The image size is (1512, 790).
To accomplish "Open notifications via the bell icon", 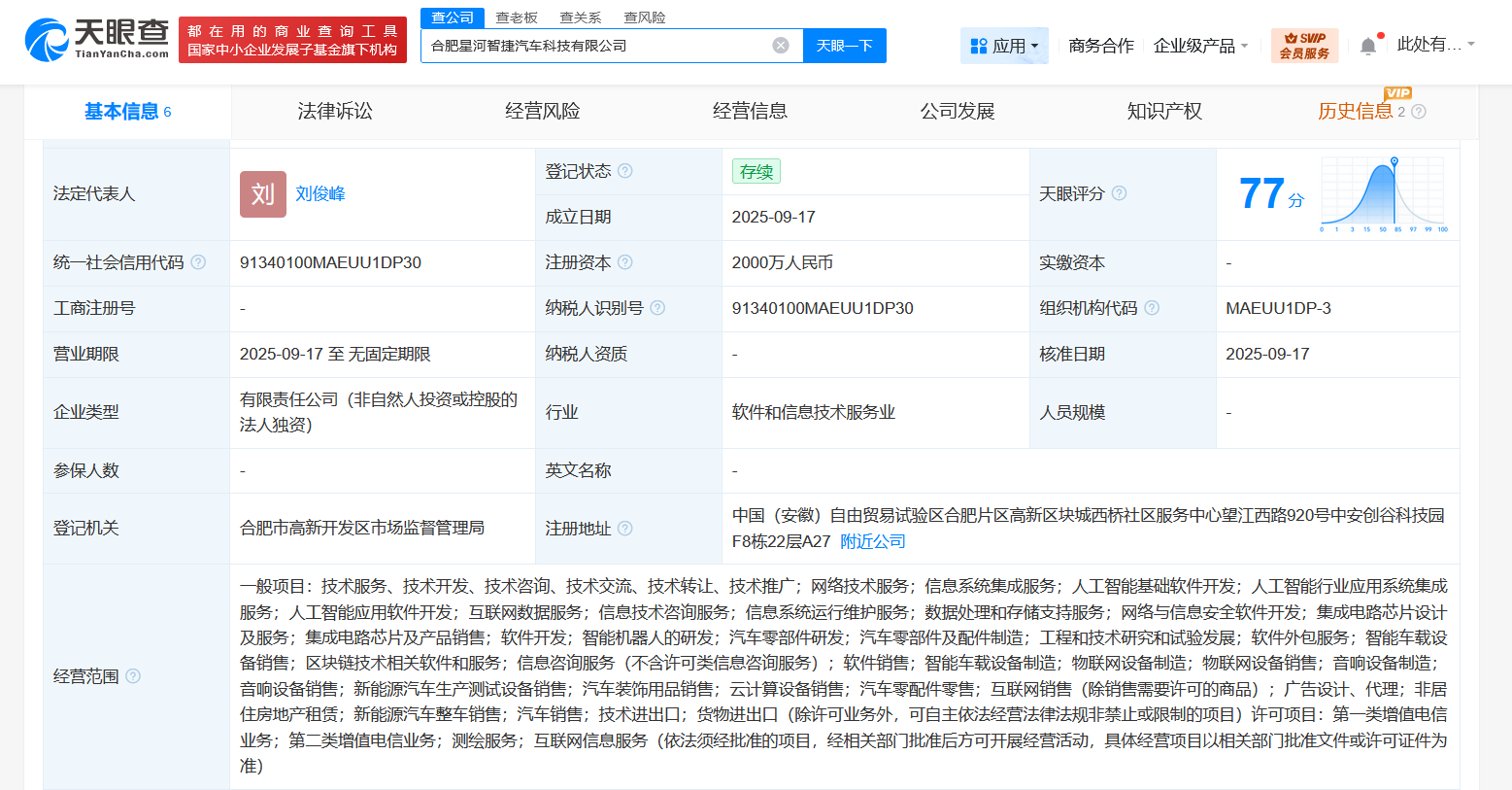I will (x=1368, y=44).
